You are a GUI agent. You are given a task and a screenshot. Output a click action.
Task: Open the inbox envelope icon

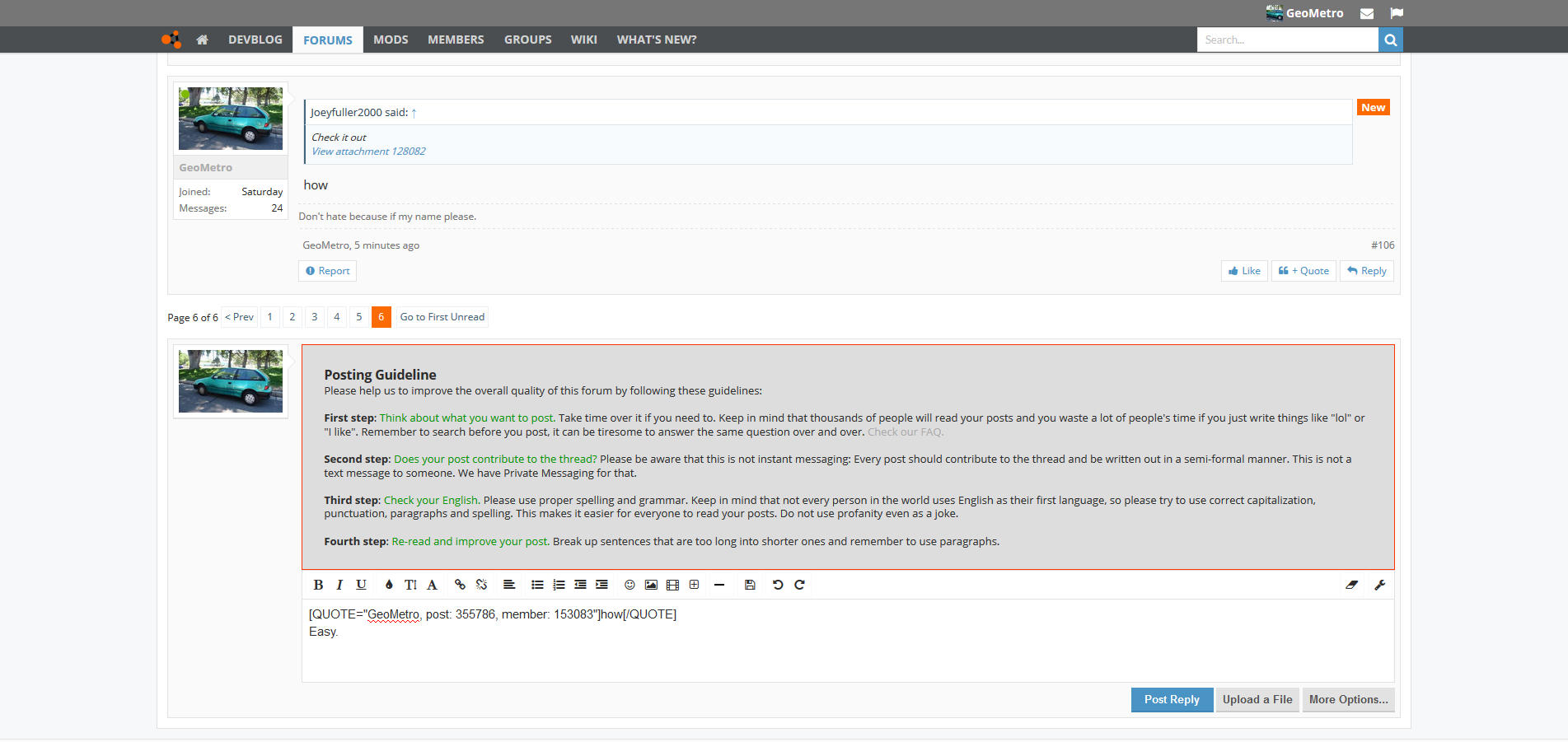(x=1367, y=13)
